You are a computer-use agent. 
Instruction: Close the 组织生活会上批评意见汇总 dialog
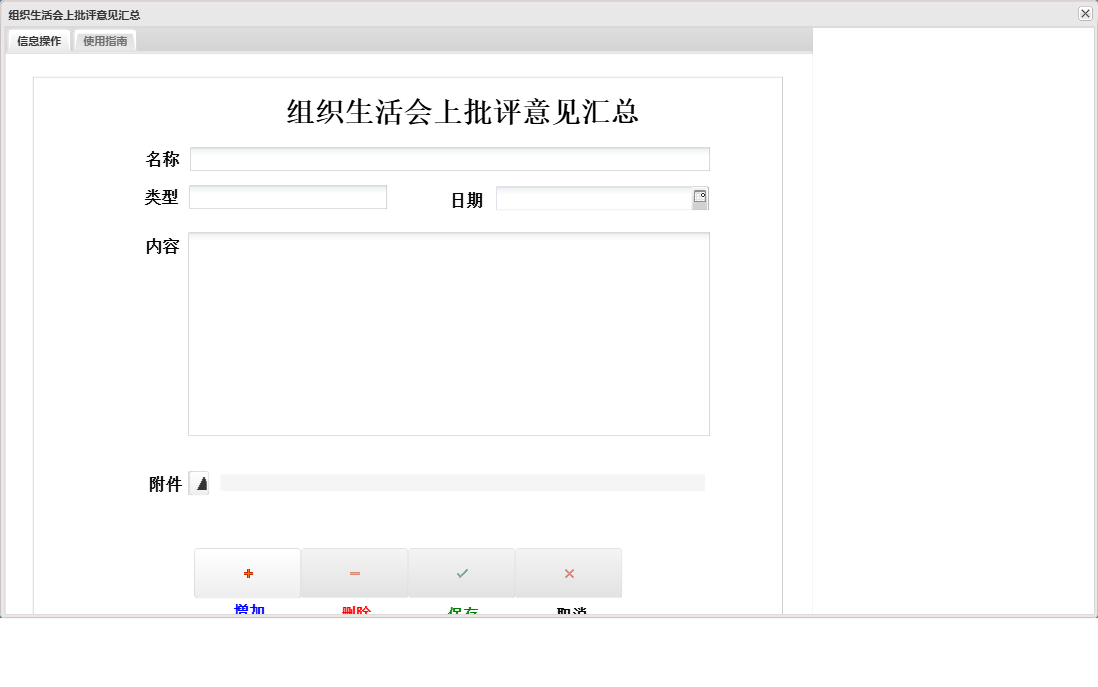[1086, 14]
